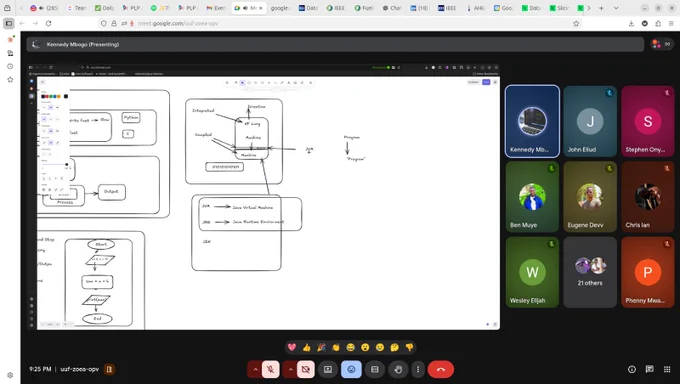Switch to the Daily browser tab
Viewport: 680px width, 384px height.
(105, 8)
